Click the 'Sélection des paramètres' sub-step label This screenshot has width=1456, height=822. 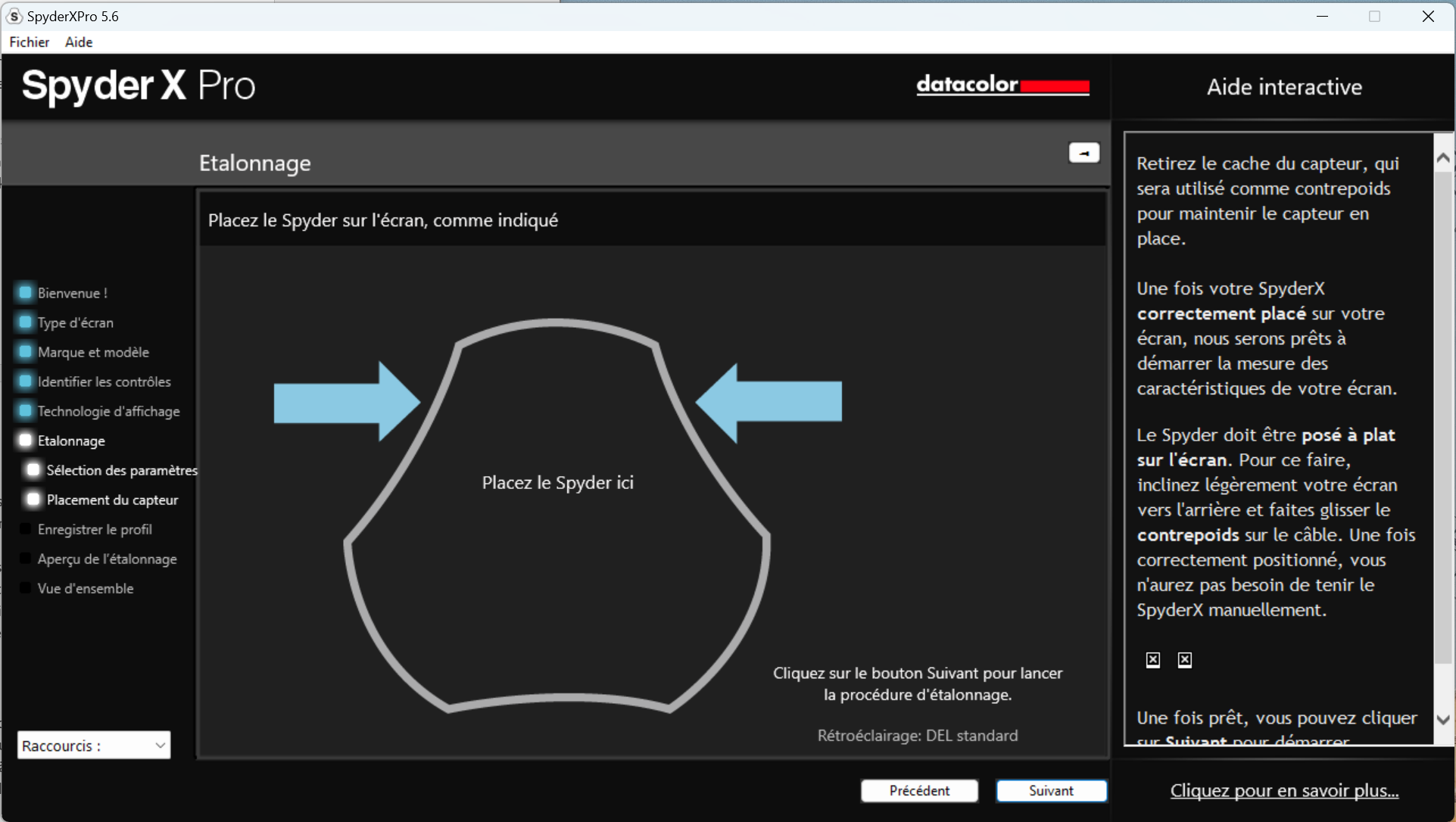pyautogui.click(x=122, y=470)
